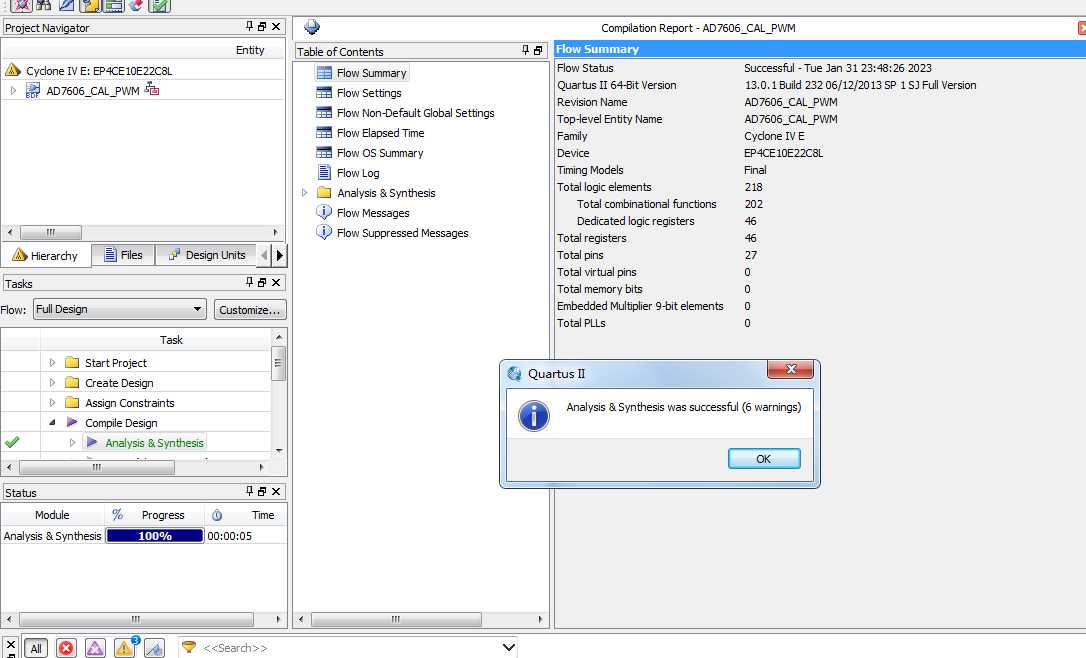Open the message search dropdown arrow
Screen dimensions: 1086x658
(509, 648)
